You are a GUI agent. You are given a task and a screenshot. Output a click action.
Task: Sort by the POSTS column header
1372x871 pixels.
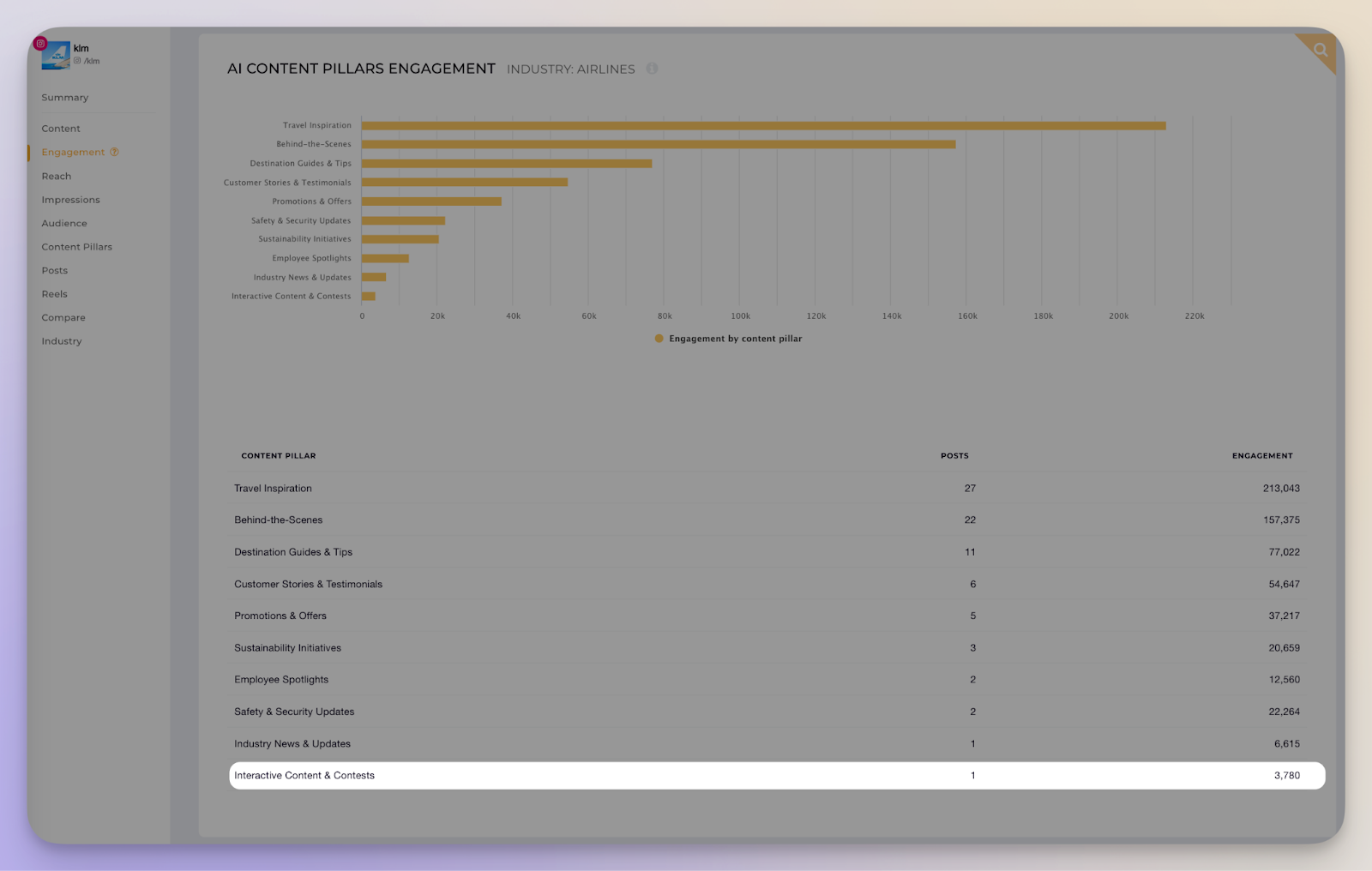click(x=954, y=456)
